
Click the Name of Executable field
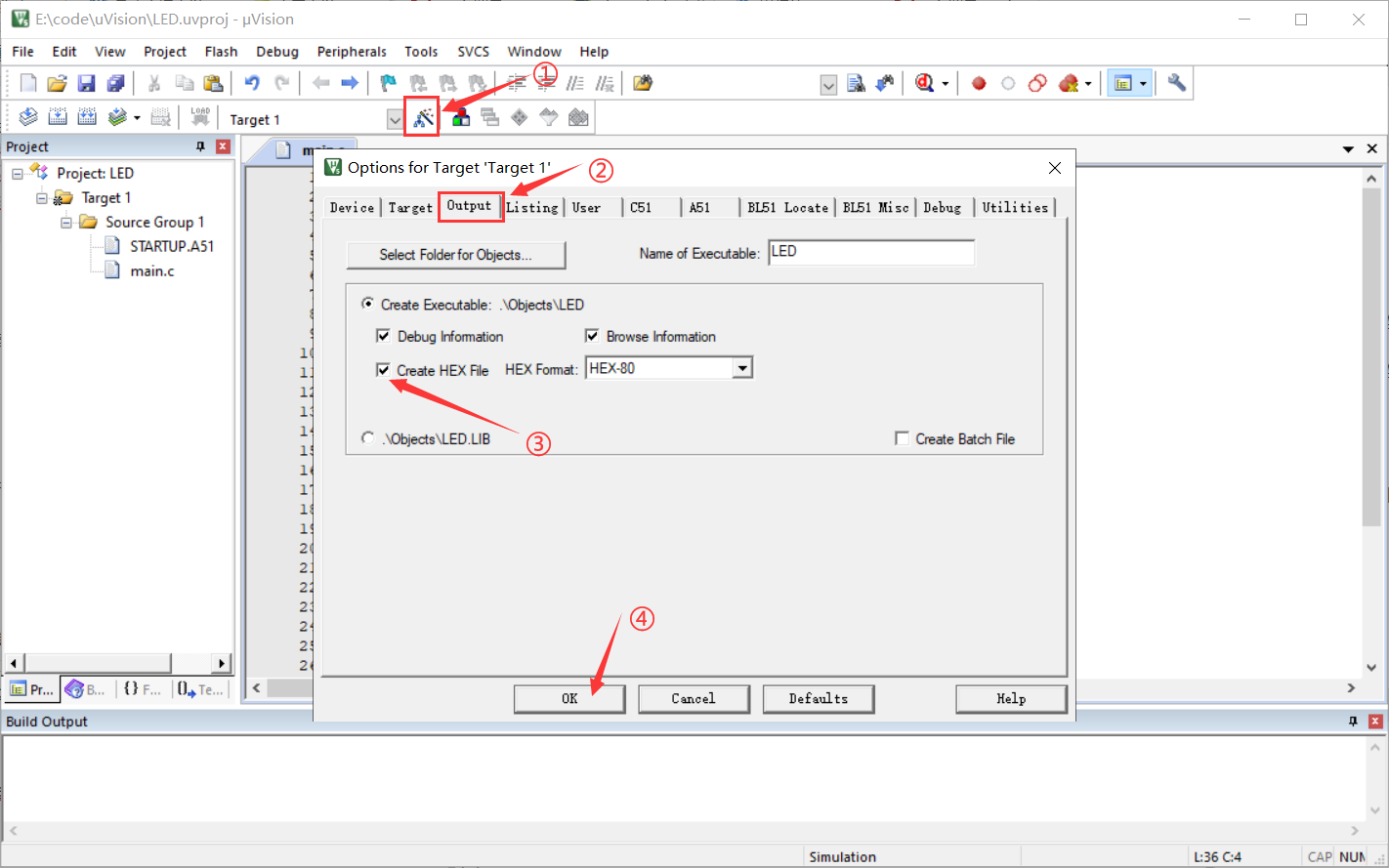871,252
